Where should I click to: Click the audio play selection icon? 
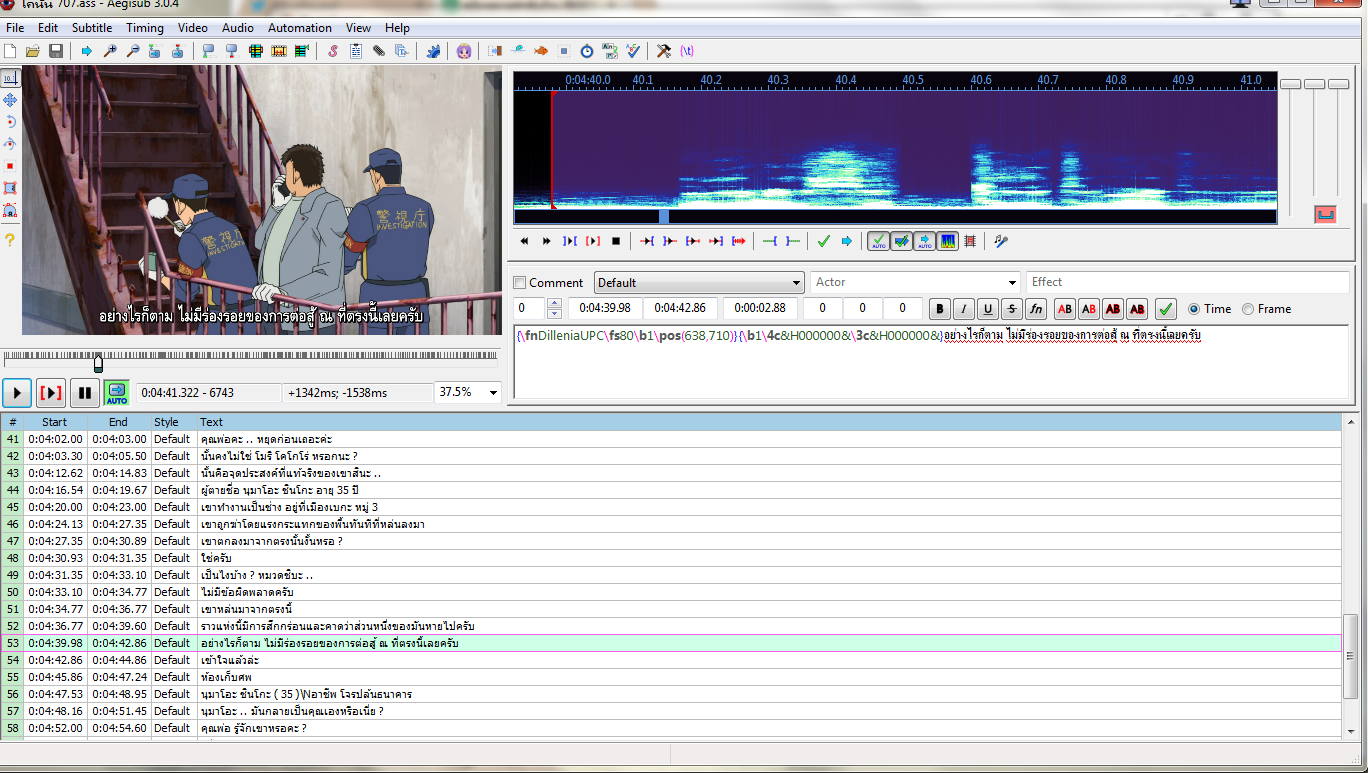pyautogui.click(x=570, y=241)
